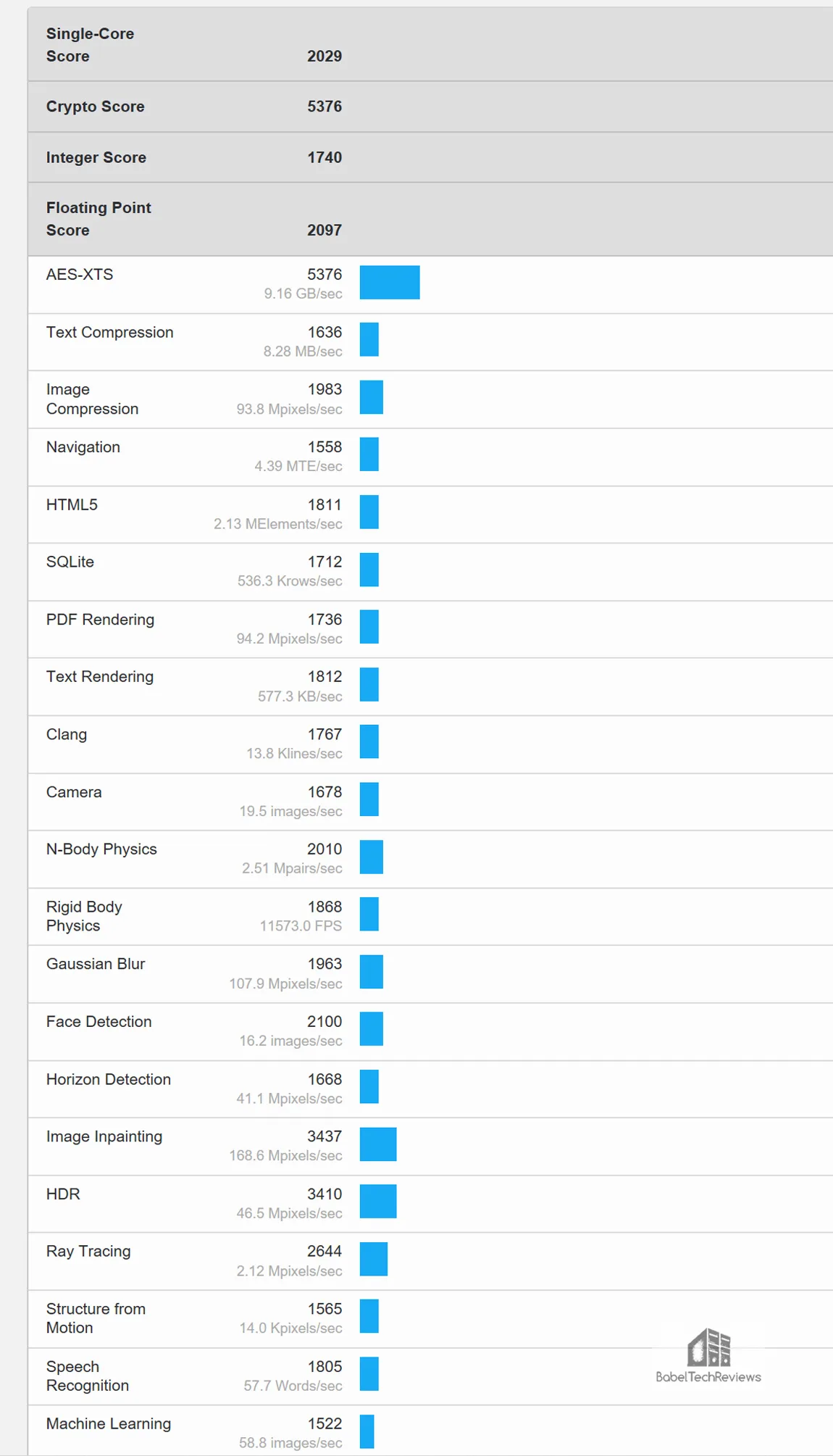Select the Face Detection score 2100

click(325, 1021)
